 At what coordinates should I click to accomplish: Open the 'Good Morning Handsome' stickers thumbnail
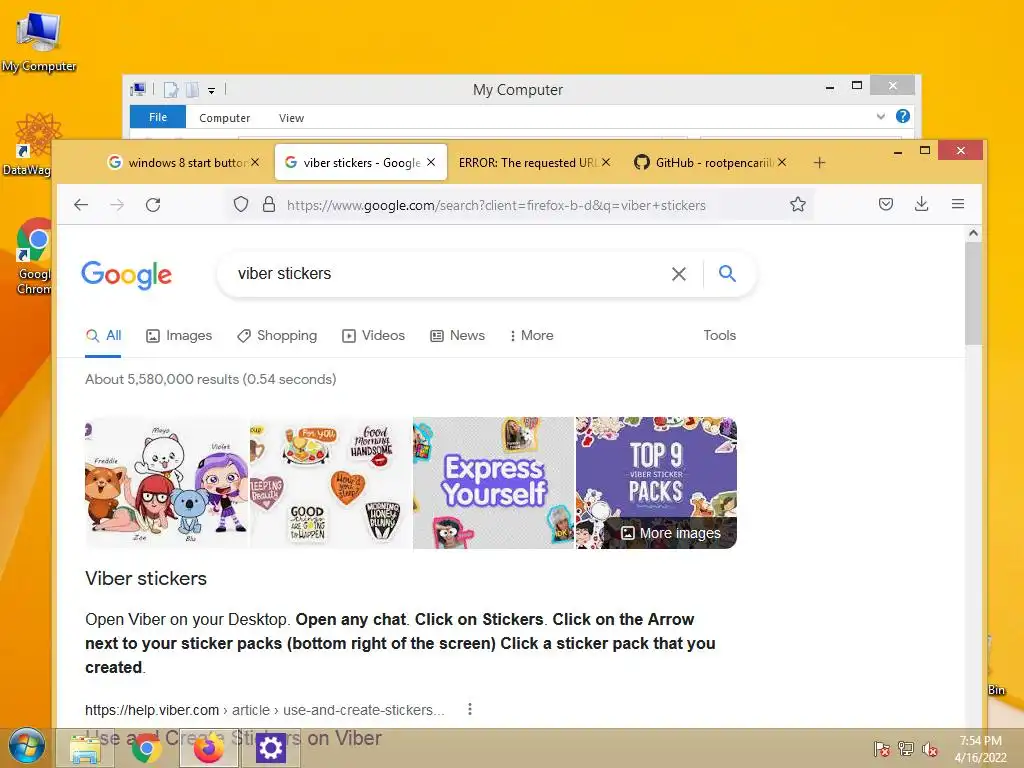pos(331,483)
